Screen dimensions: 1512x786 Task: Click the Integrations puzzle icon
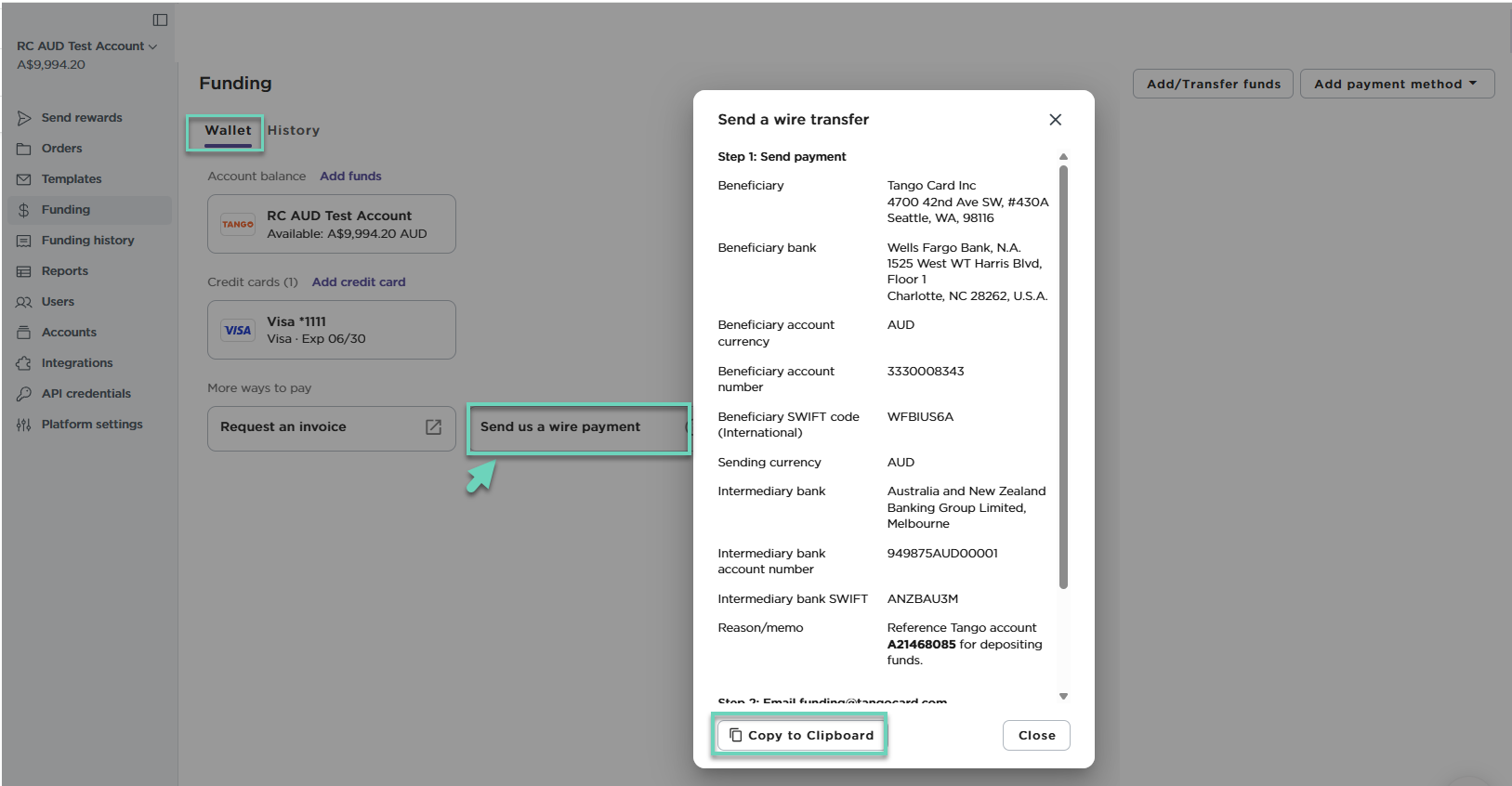click(24, 363)
